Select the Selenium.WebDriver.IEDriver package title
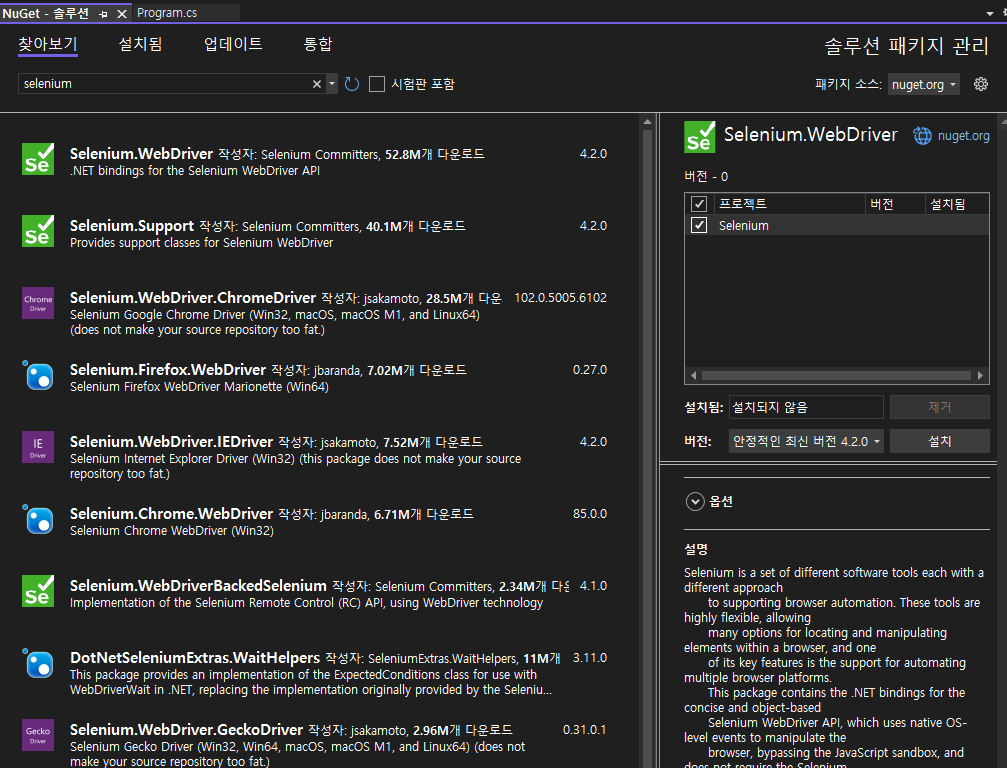Image resolution: width=1007 pixels, height=768 pixels. point(171,442)
